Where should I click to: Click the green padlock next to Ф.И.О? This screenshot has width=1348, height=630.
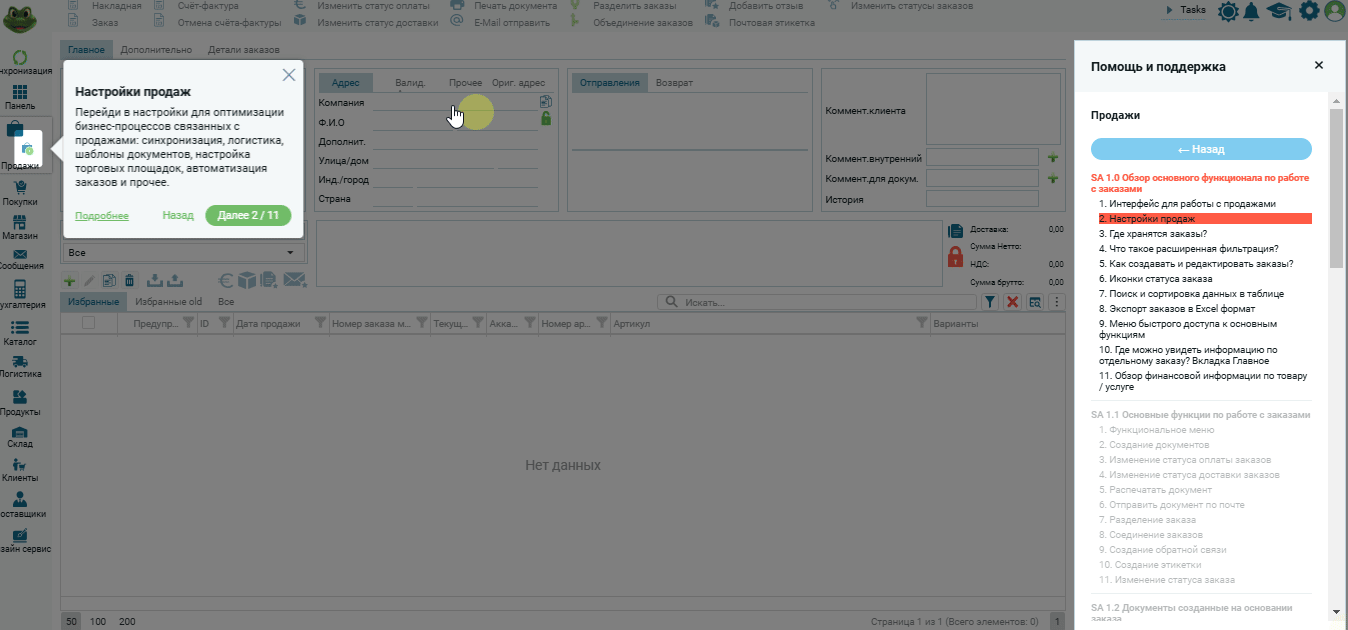[546, 119]
